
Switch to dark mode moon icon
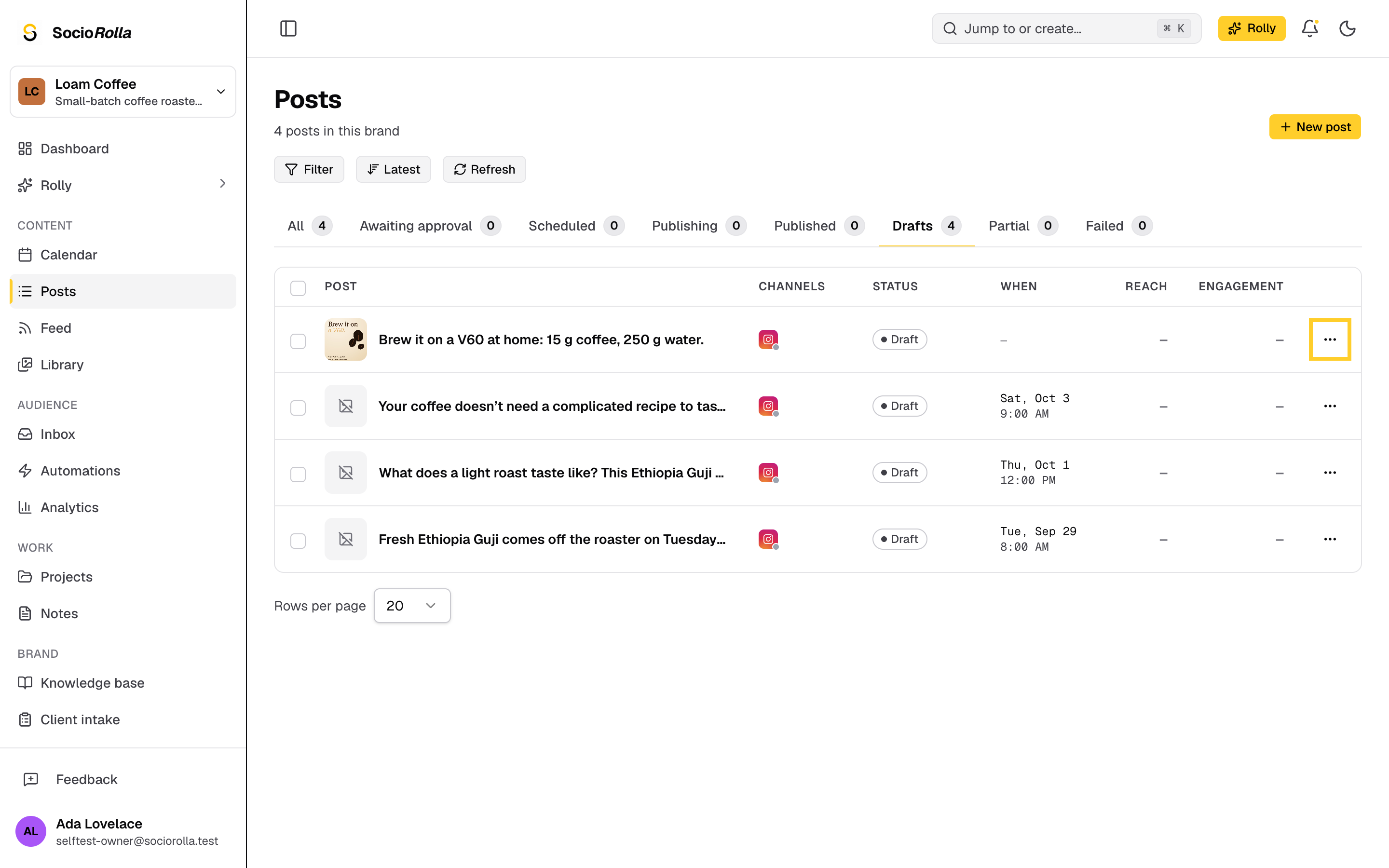point(1347,28)
